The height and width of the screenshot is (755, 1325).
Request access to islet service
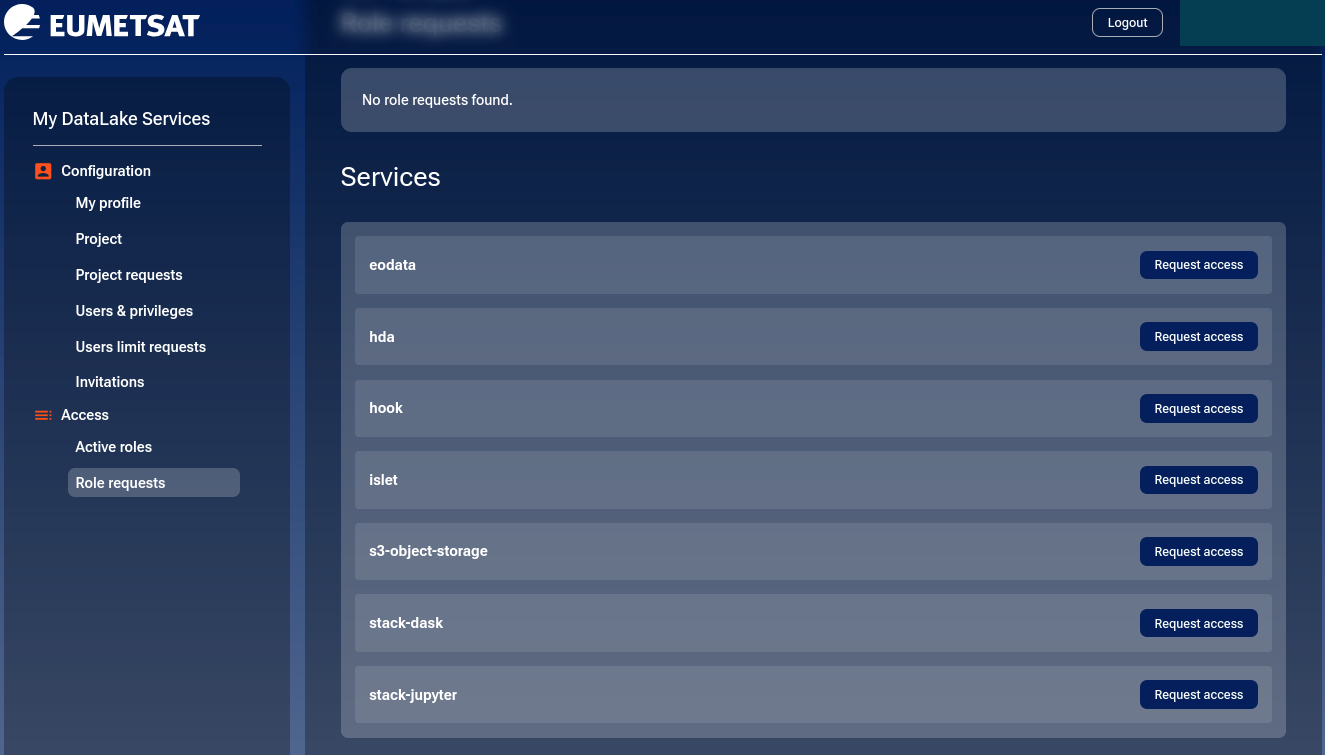coord(1198,480)
